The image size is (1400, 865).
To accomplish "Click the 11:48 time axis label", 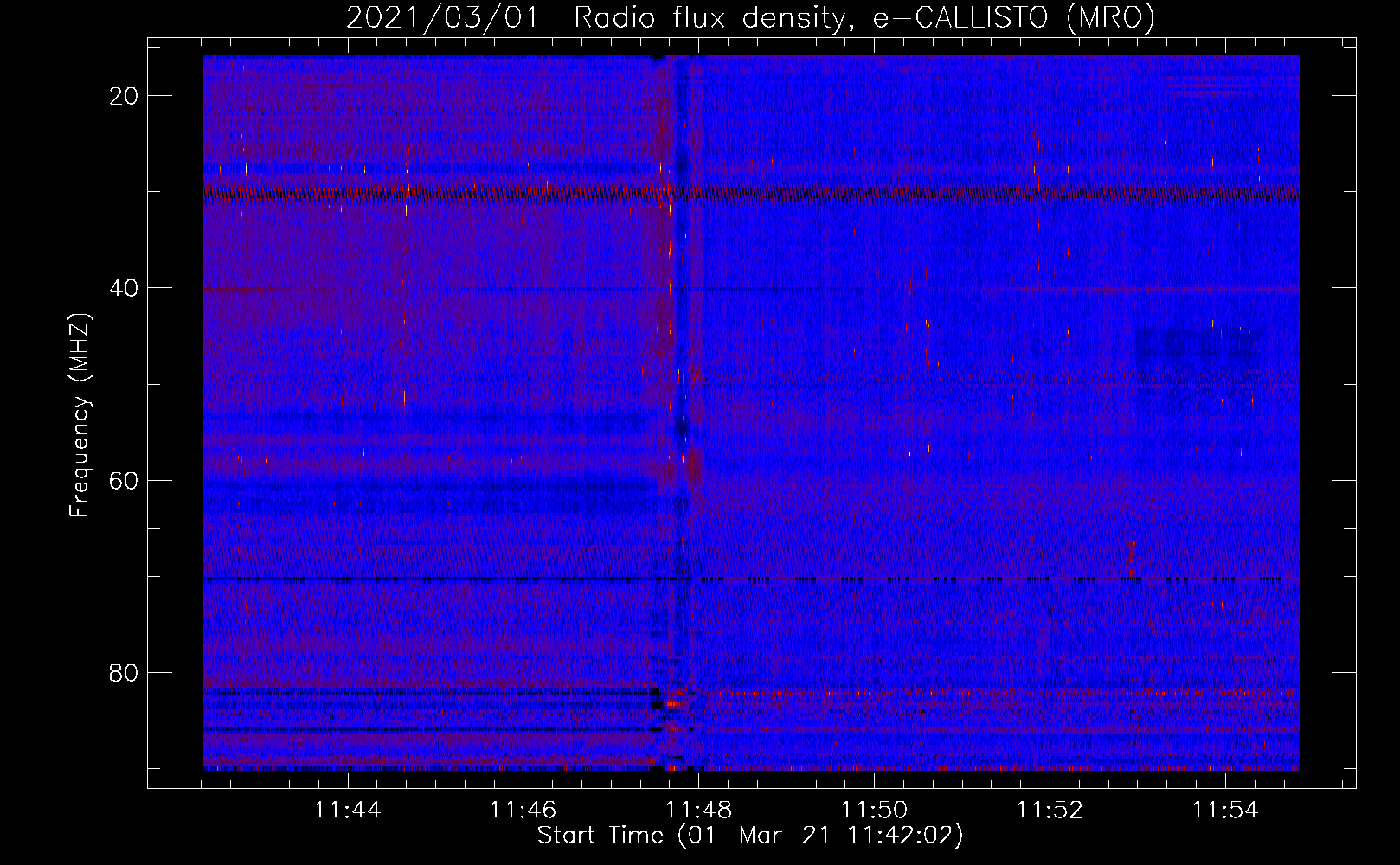I will (698, 811).
